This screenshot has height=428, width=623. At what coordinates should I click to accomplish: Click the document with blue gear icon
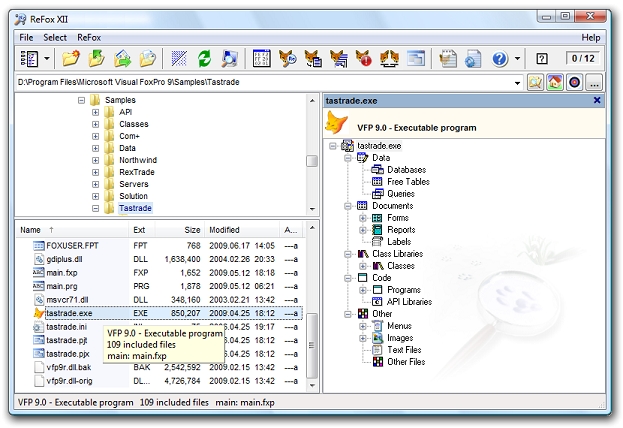pos(473,58)
